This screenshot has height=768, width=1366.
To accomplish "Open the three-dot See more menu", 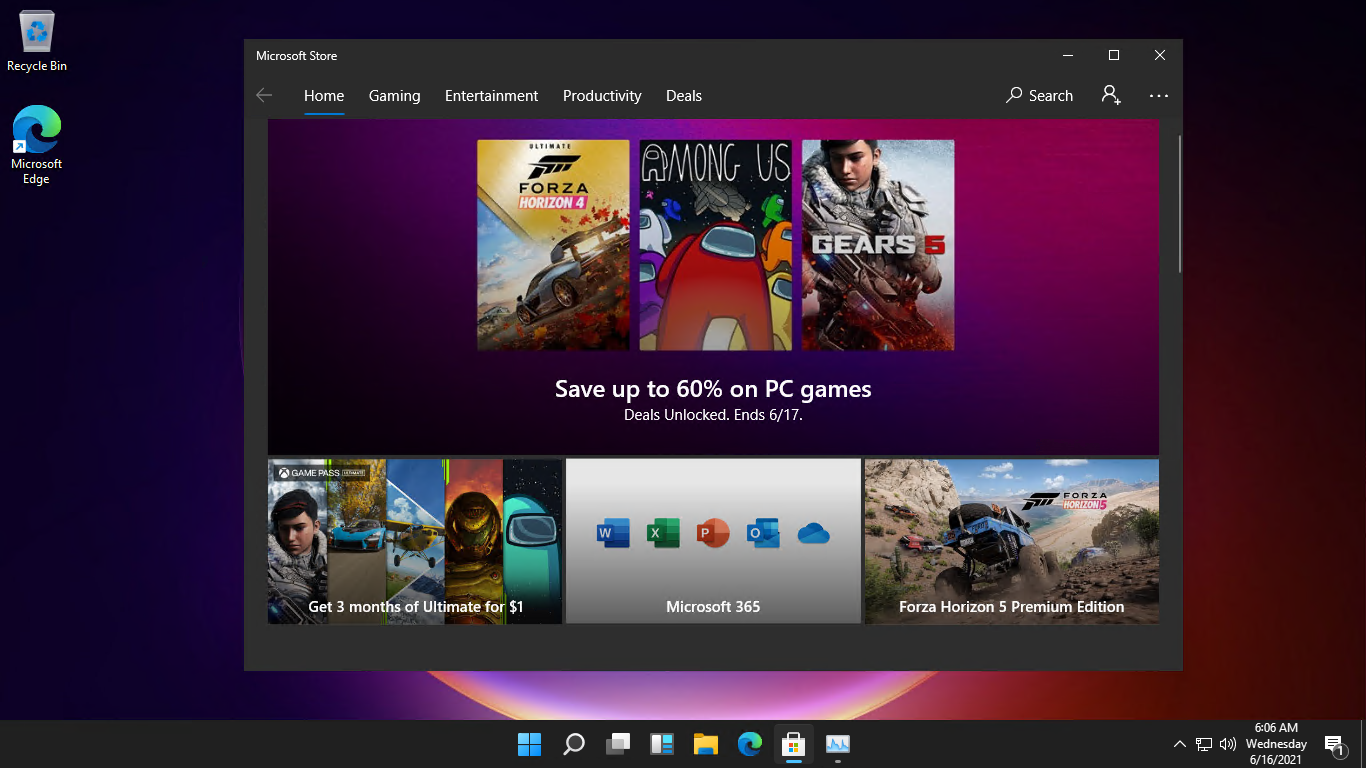I will pyautogui.click(x=1159, y=96).
